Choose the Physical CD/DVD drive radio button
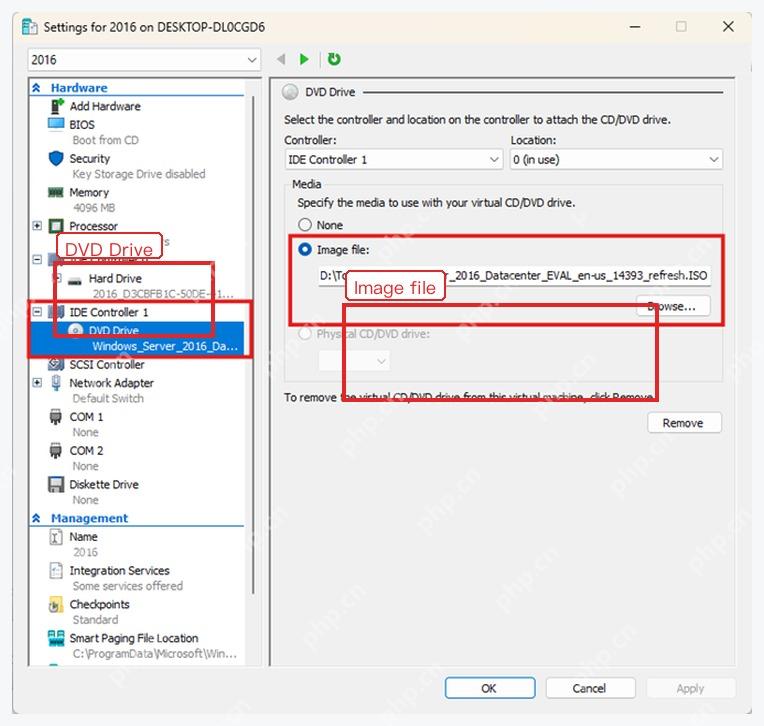 click(x=305, y=334)
